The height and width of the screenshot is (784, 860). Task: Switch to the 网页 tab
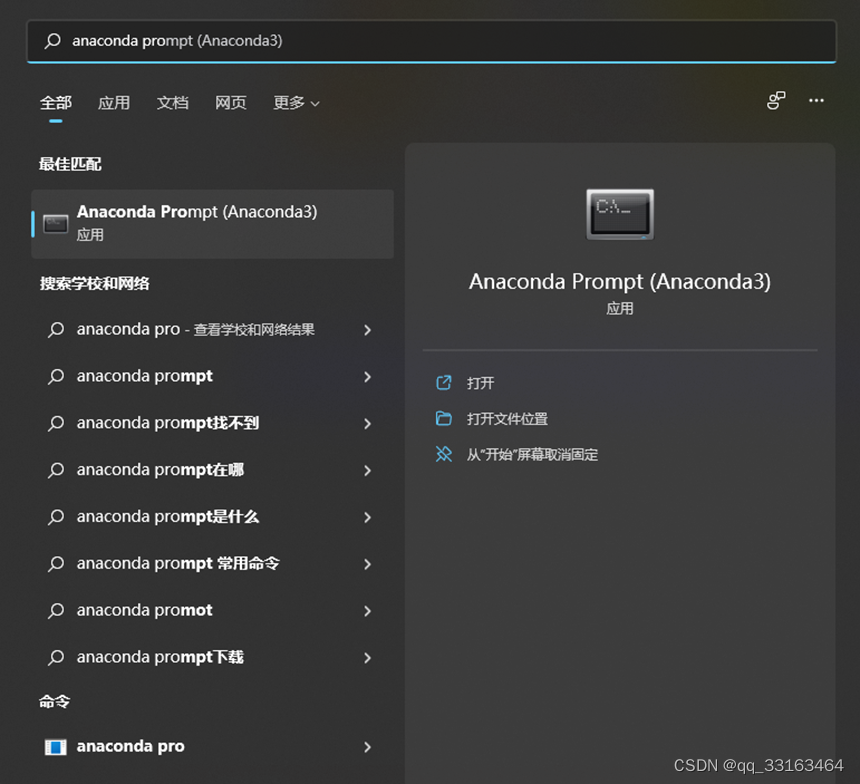tap(231, 103)
